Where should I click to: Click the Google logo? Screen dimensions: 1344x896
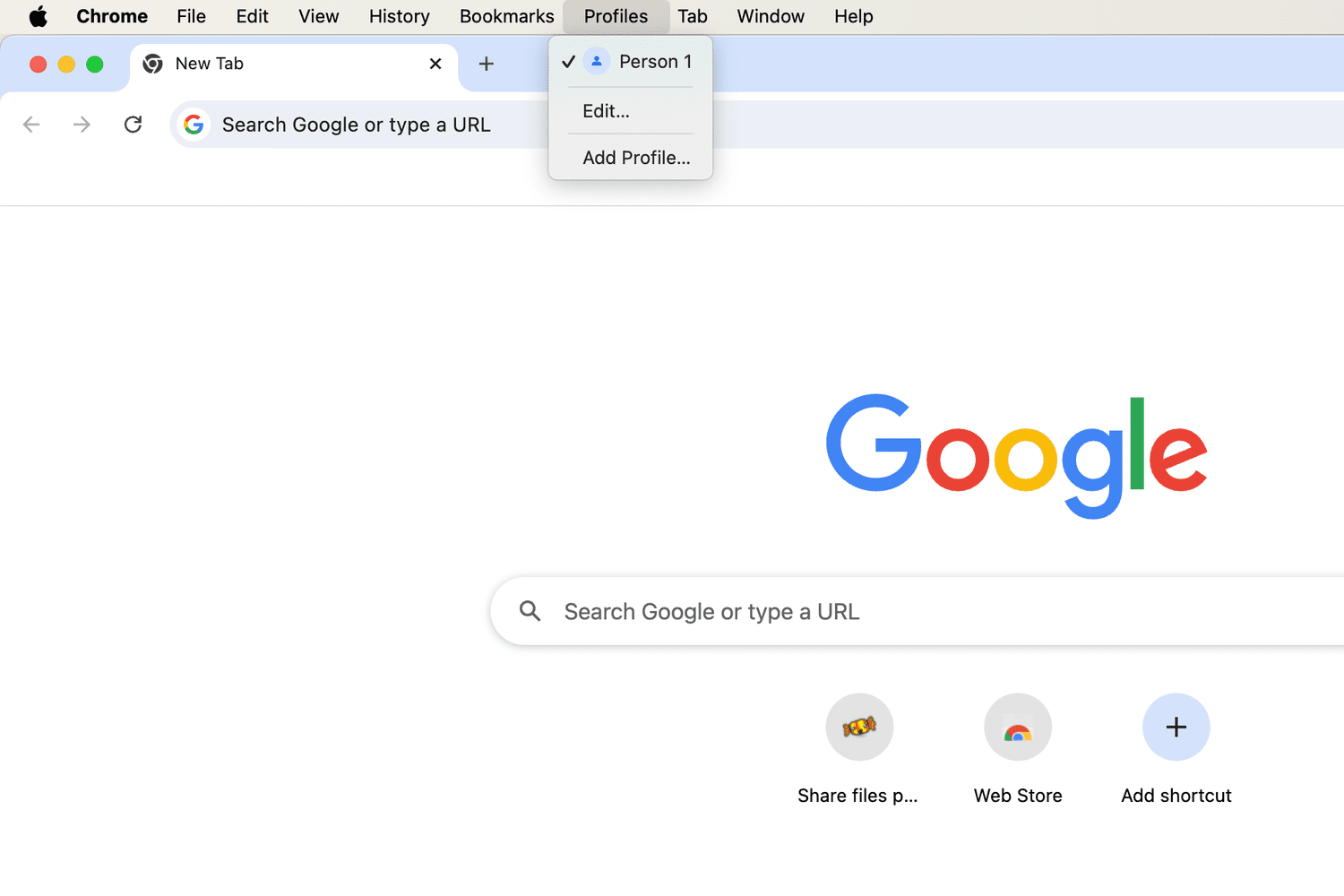[x=1016, y=455]
